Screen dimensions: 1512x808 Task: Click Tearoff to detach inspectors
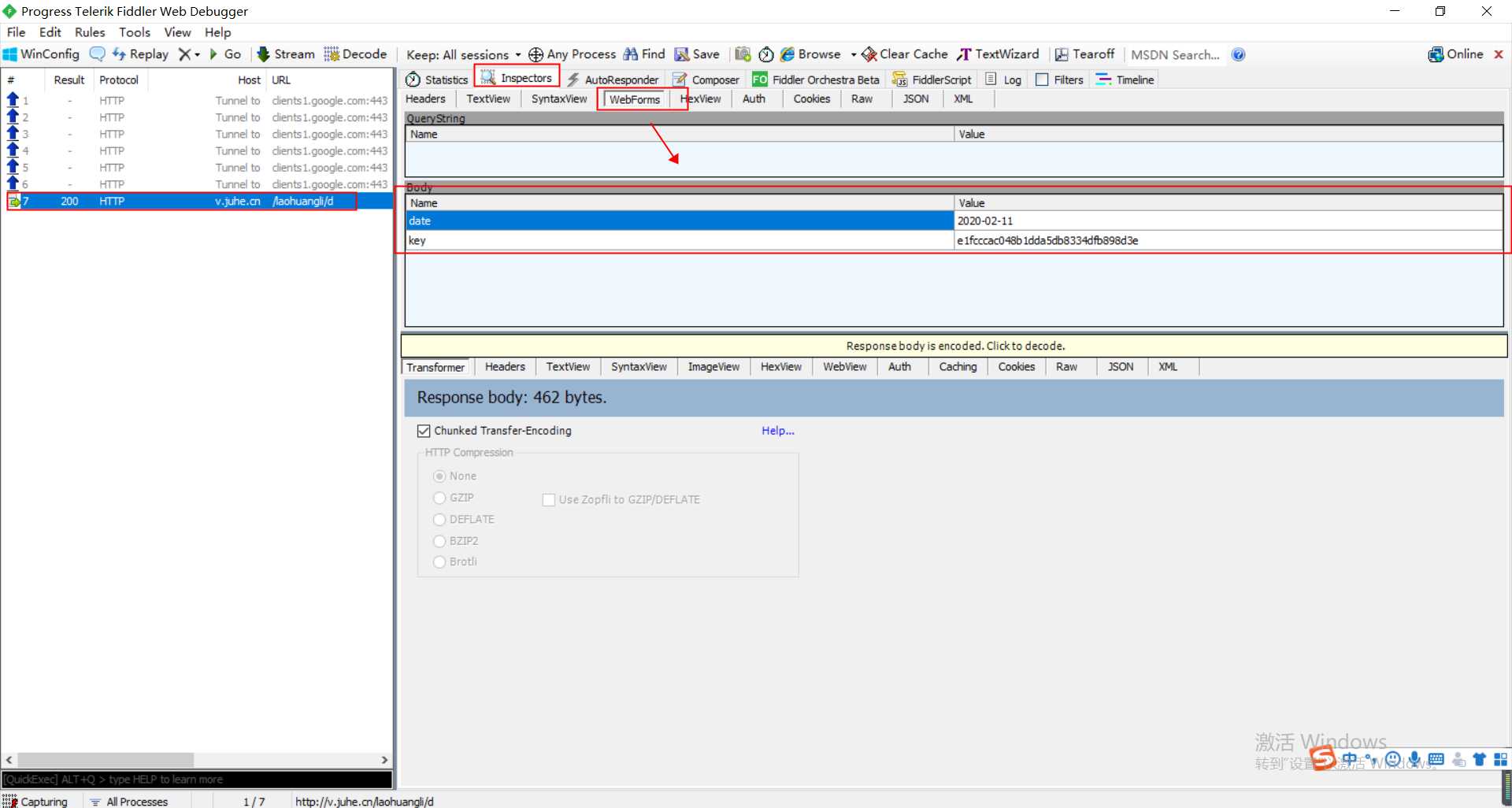pos(1085,54)
